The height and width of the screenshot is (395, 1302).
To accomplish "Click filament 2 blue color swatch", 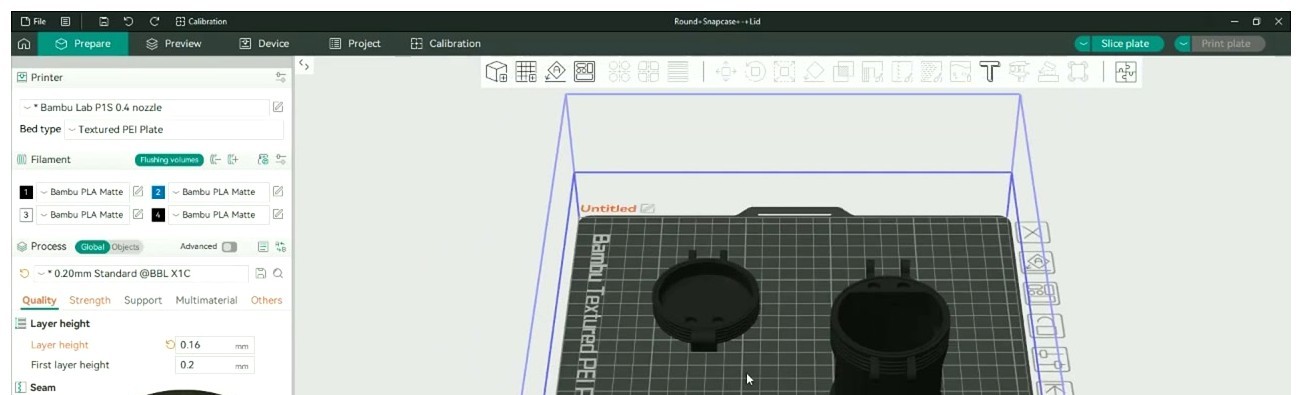I will [158, 191].
